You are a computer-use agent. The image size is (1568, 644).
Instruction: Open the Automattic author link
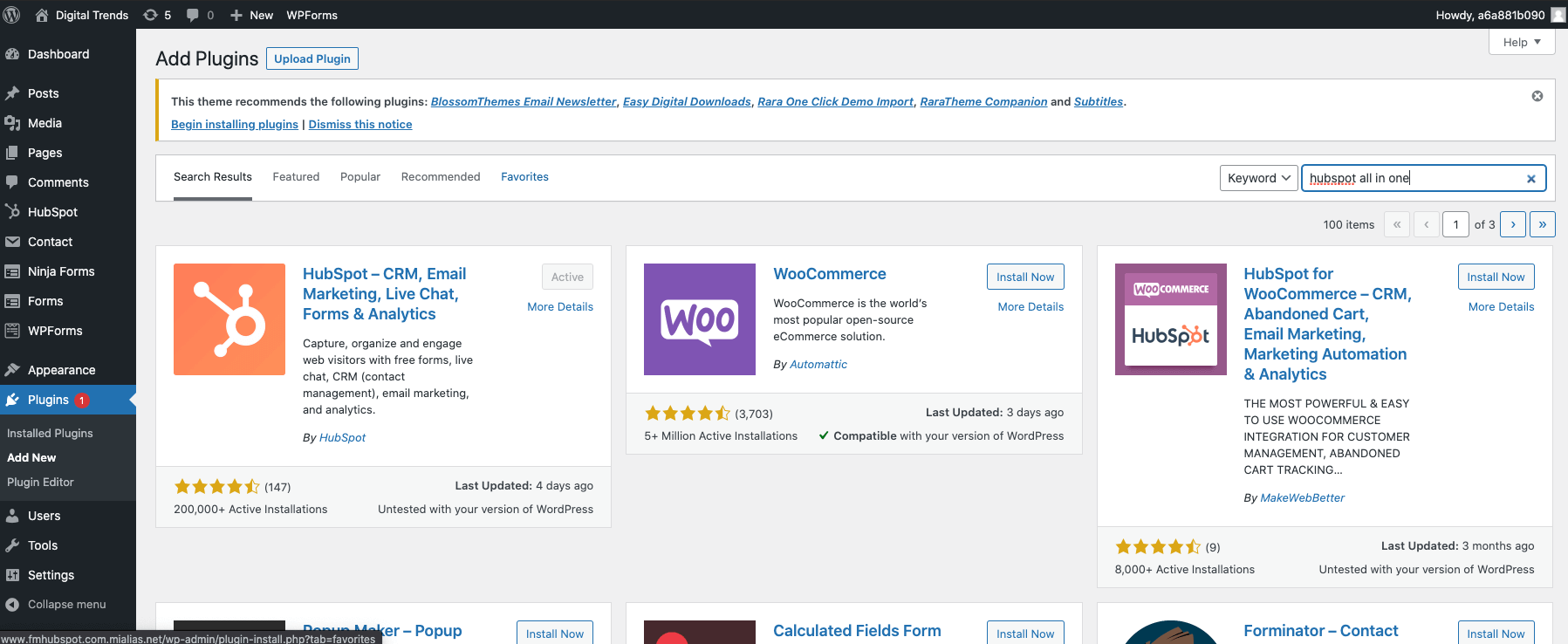coord(818,365)
